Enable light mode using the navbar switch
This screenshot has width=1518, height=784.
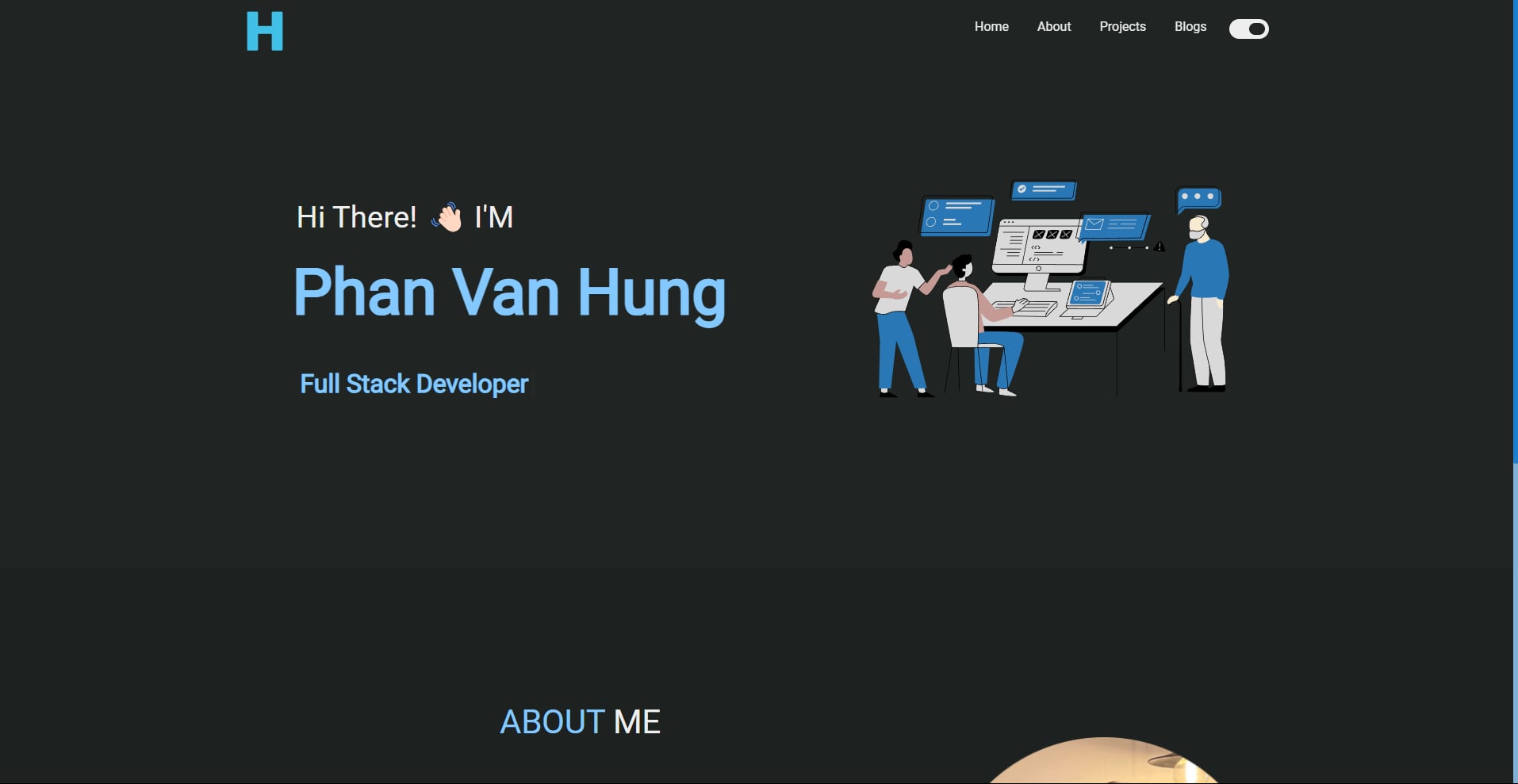[1248, 29]
